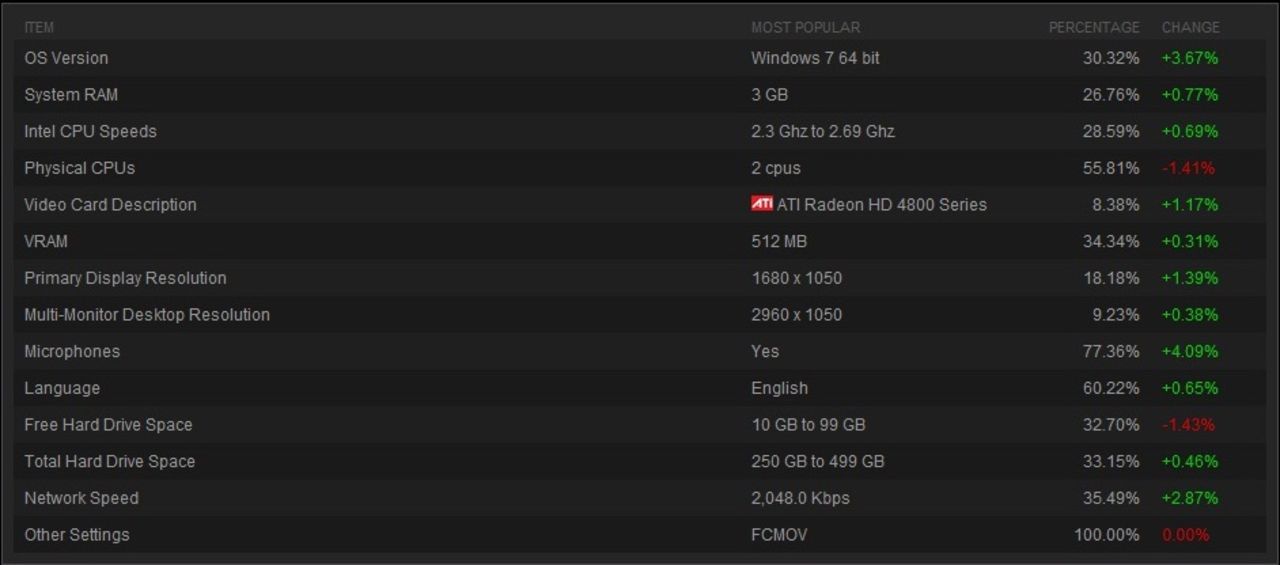Click the -1.41% change value
The height and width of the screenshot is (565, 1280).
click(1188, 168)
